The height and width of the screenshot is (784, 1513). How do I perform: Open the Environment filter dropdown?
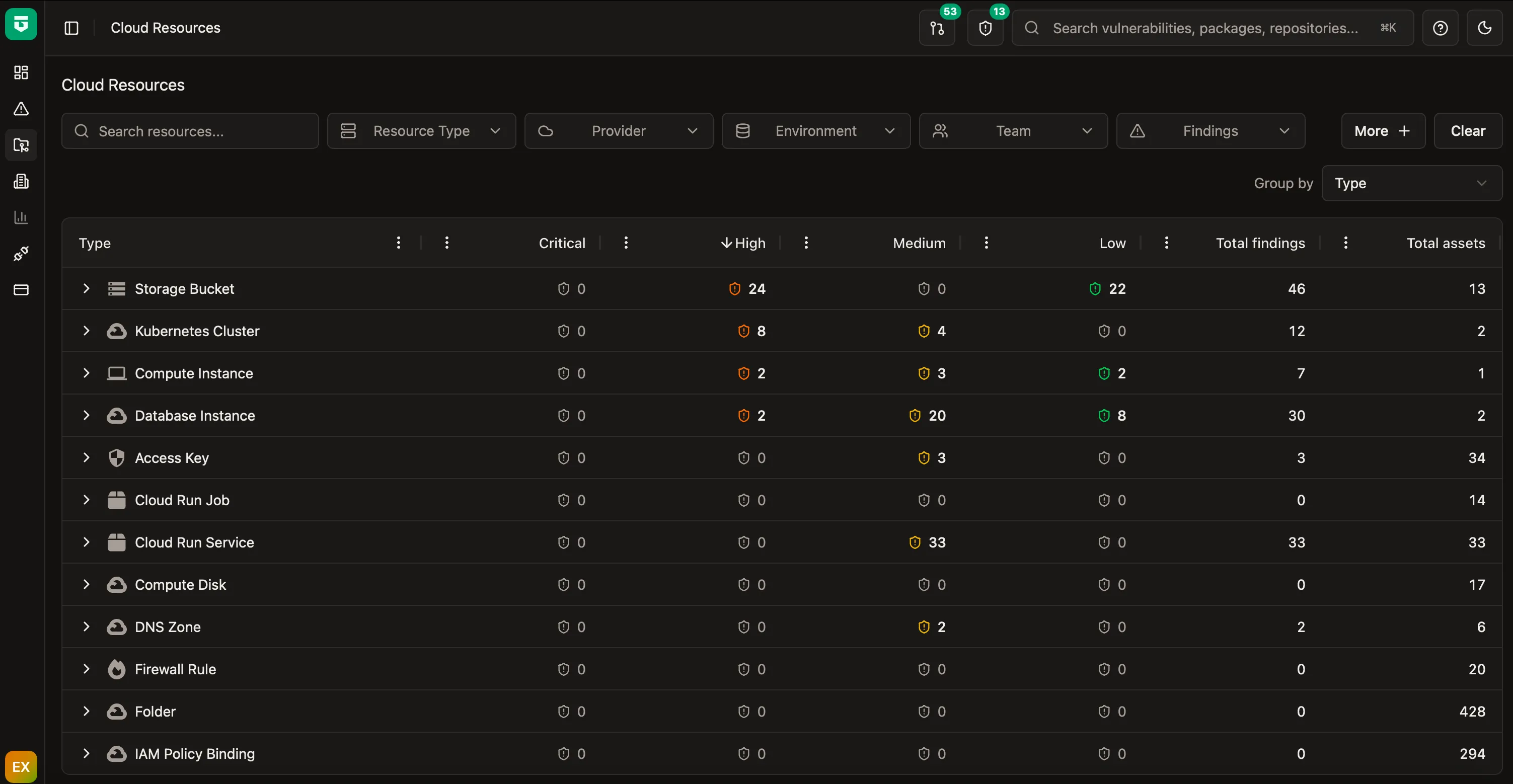tap(815, 131)
